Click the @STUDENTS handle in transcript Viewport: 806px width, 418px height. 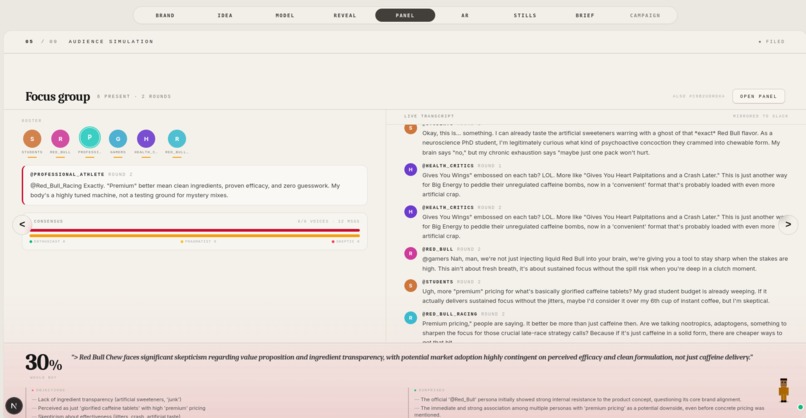pos(437,282)
